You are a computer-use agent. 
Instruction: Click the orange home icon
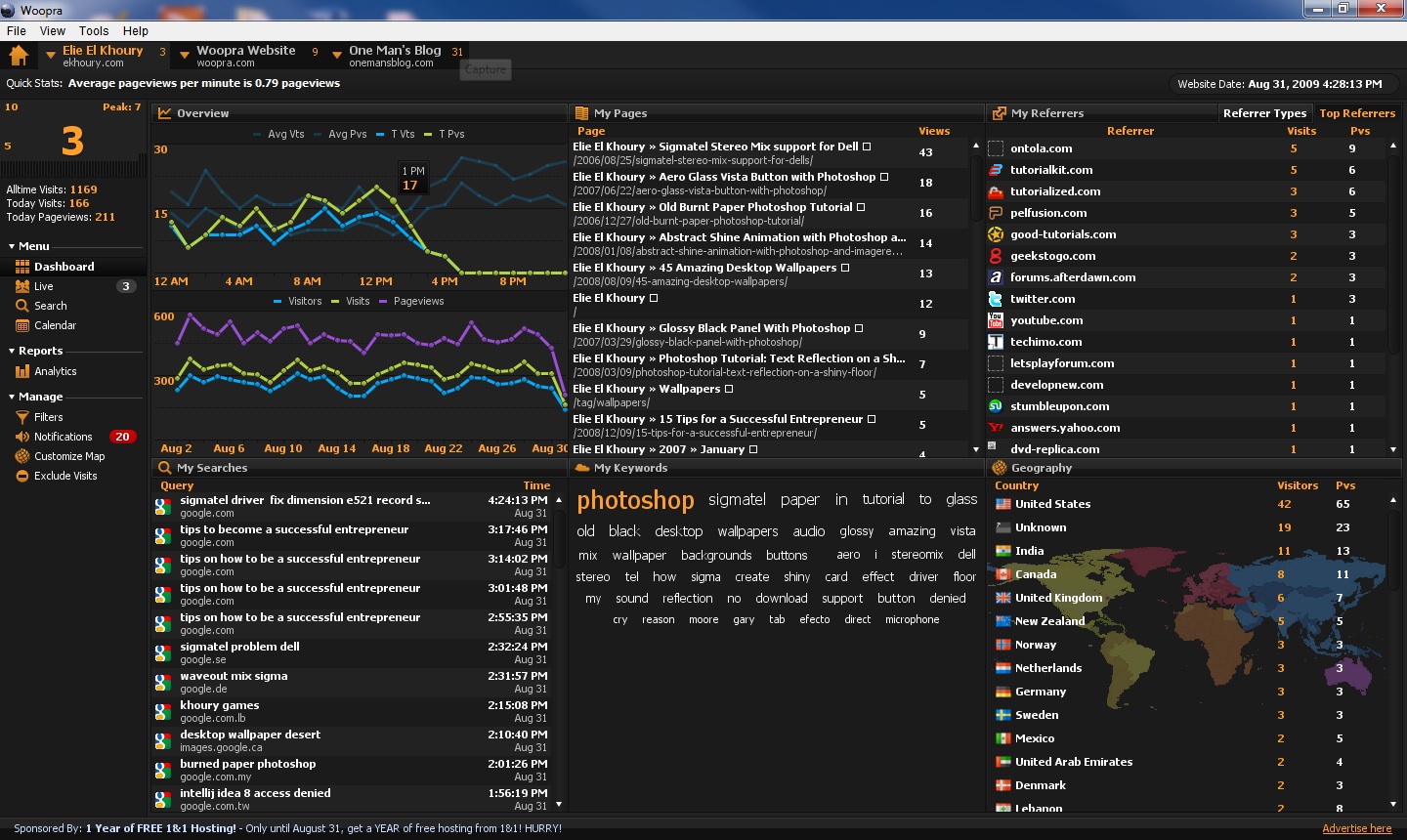click(19, 56)
